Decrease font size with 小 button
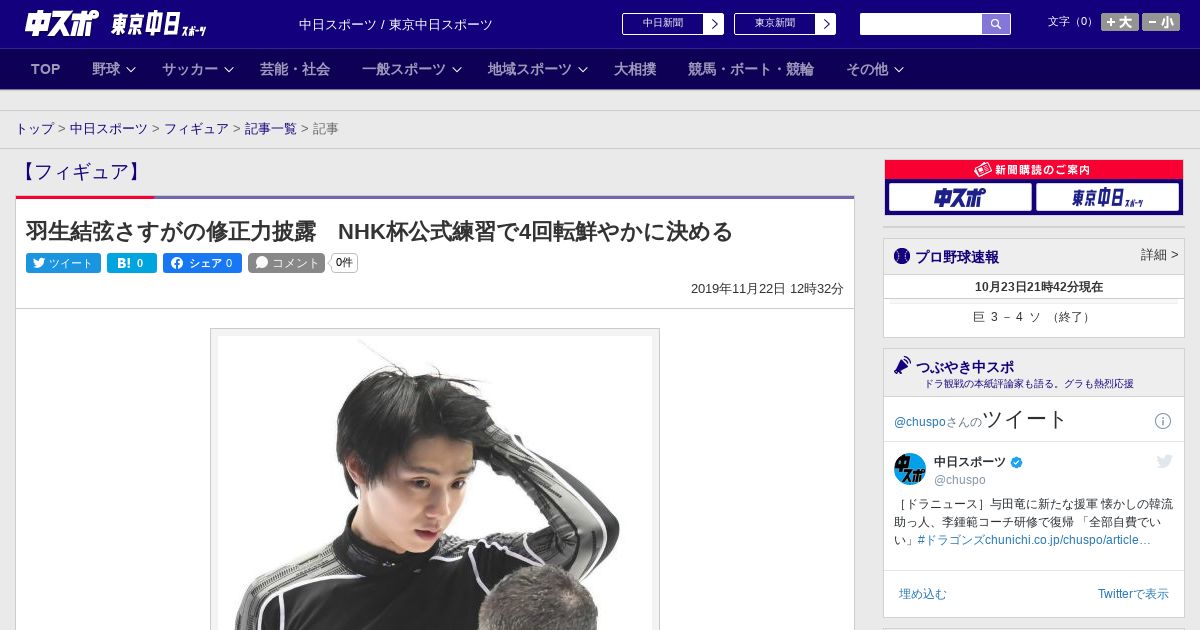1200x630 pixels. point(1161,22)
